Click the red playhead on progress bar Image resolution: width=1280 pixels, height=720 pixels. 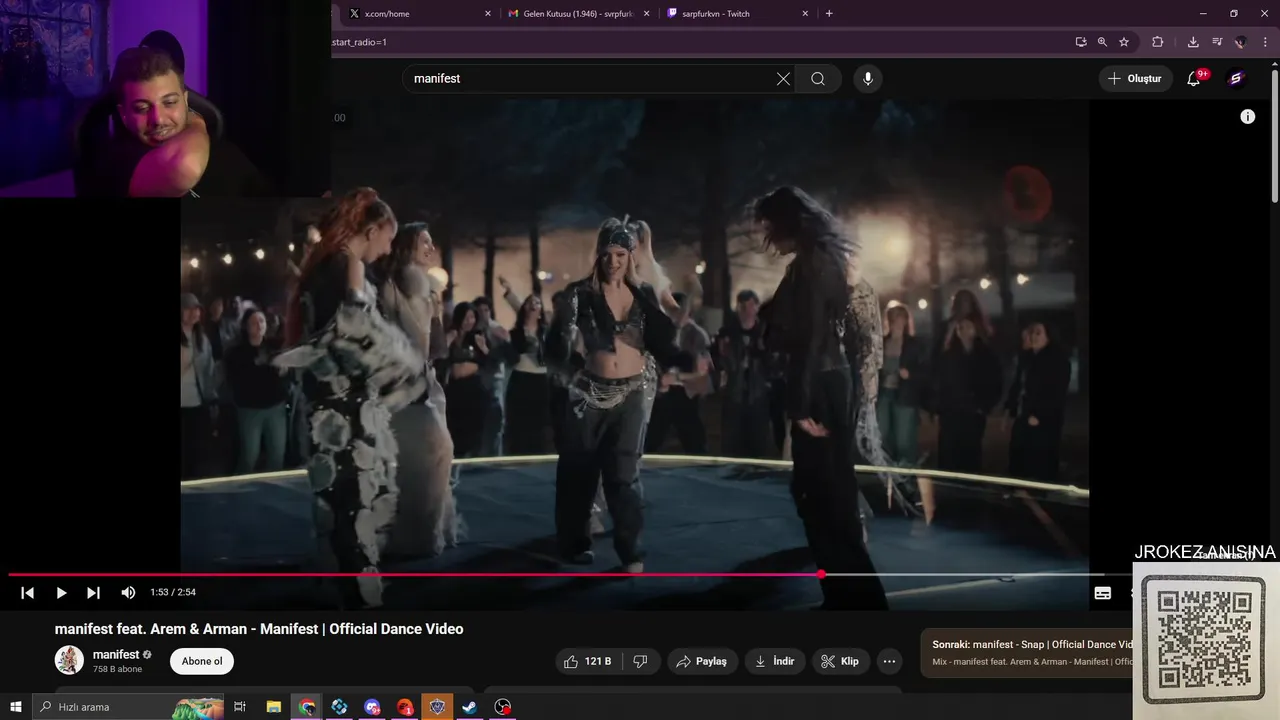pos(821,575)
